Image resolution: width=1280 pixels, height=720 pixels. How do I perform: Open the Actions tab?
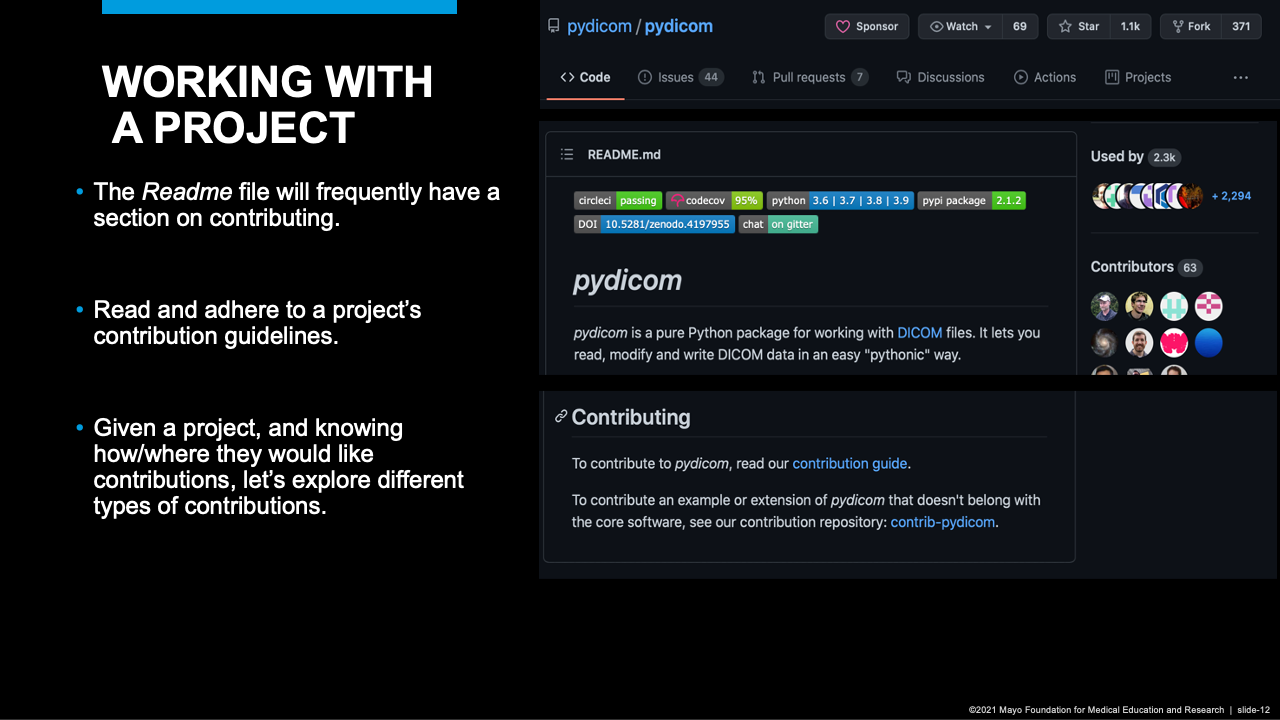1045,77
